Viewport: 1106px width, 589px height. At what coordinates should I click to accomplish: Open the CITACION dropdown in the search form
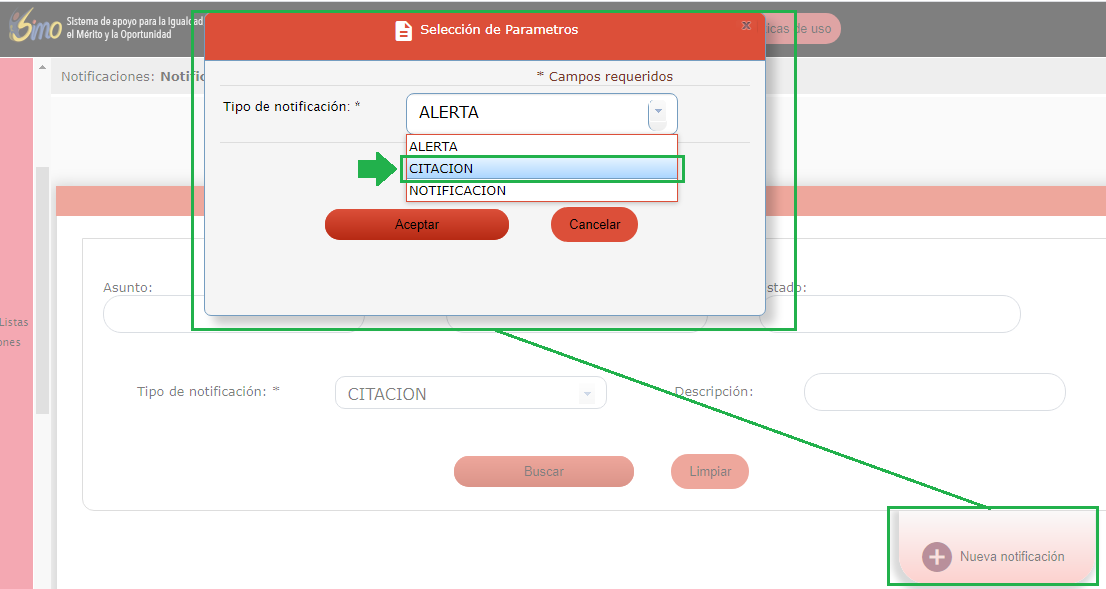click(x=587, y=394)
